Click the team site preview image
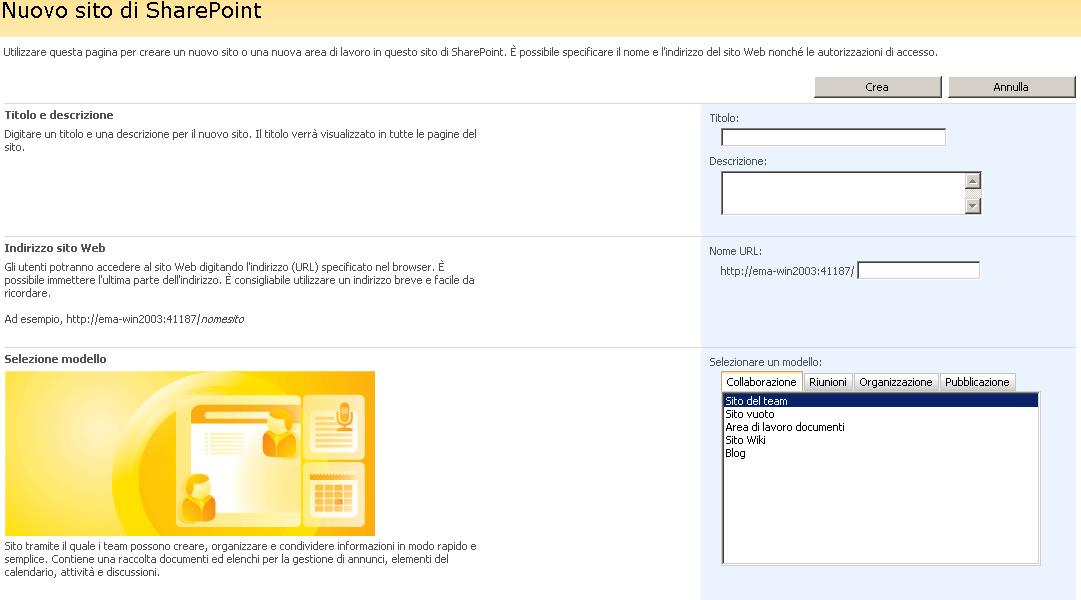1081x600 pixels. tap(190, 453)
